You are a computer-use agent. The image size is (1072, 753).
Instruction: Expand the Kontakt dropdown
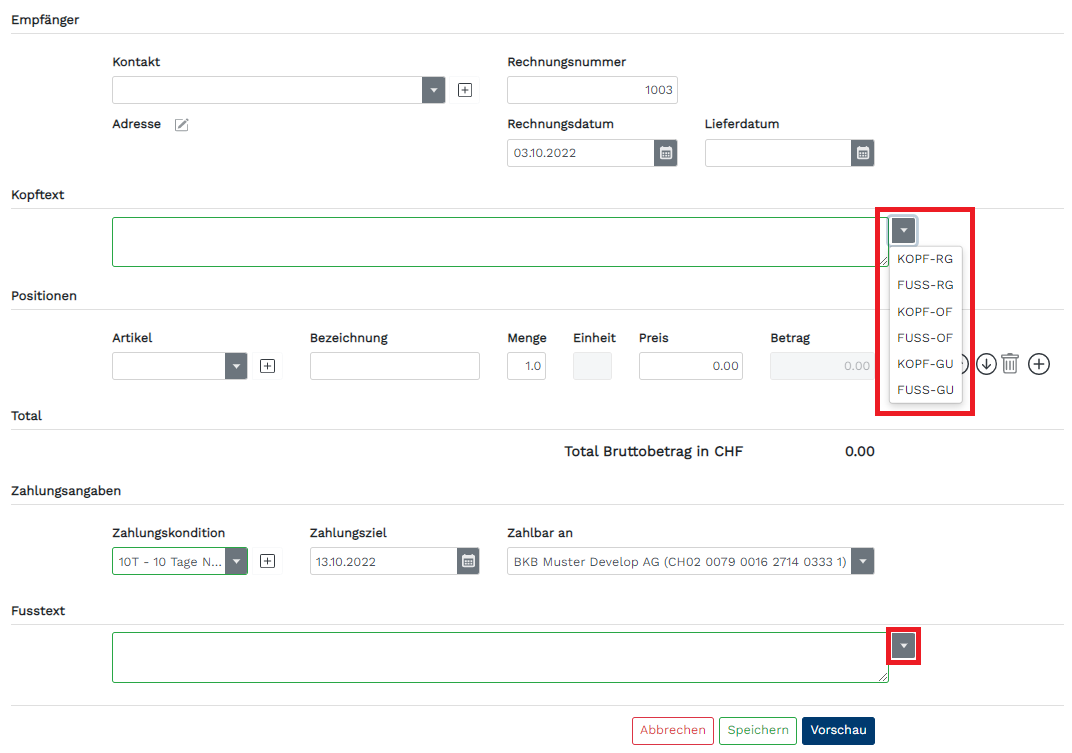[x=433, y=90]
